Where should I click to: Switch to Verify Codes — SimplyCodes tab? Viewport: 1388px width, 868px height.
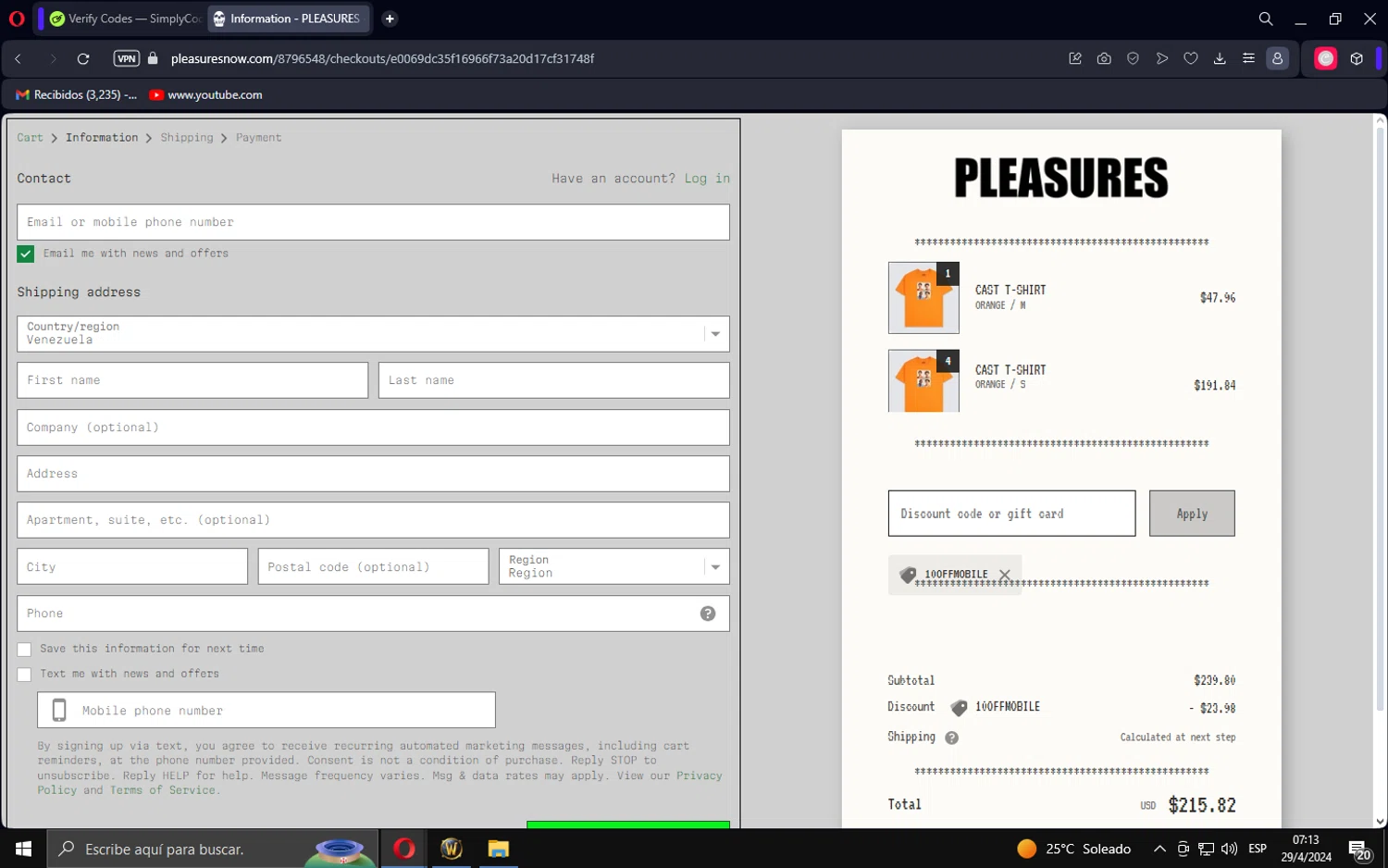pos(125,19)
